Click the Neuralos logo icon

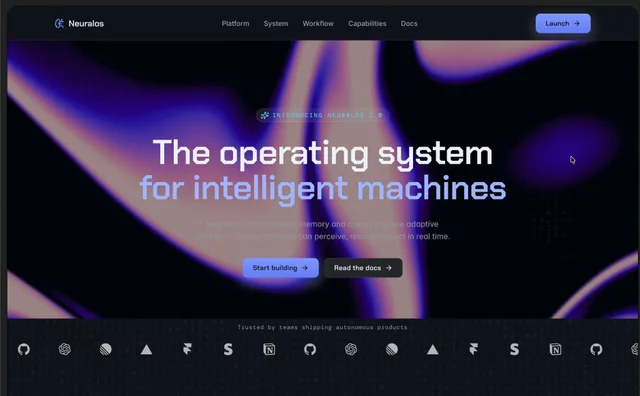click(x=59, y=24)
